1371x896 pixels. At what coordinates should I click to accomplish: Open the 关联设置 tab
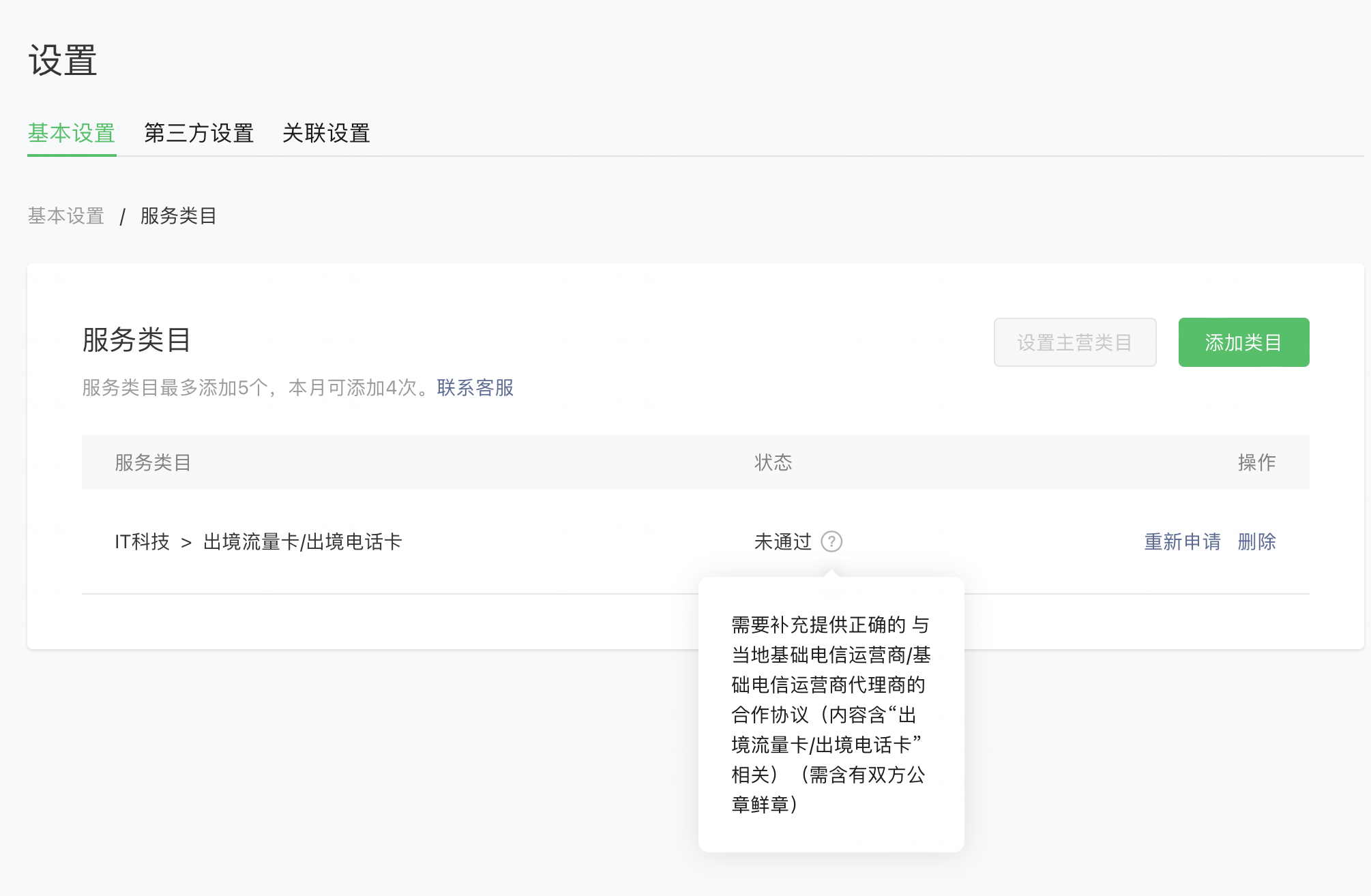pyautogui.click(x=326, y=133)
